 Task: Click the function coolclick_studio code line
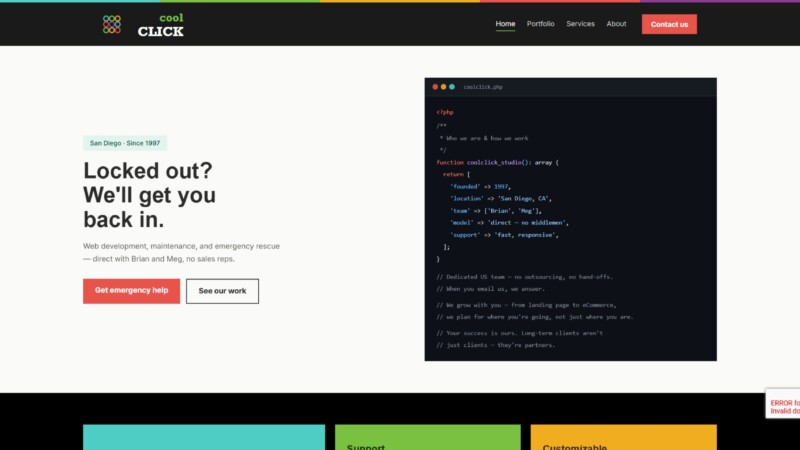coord(497,162)
